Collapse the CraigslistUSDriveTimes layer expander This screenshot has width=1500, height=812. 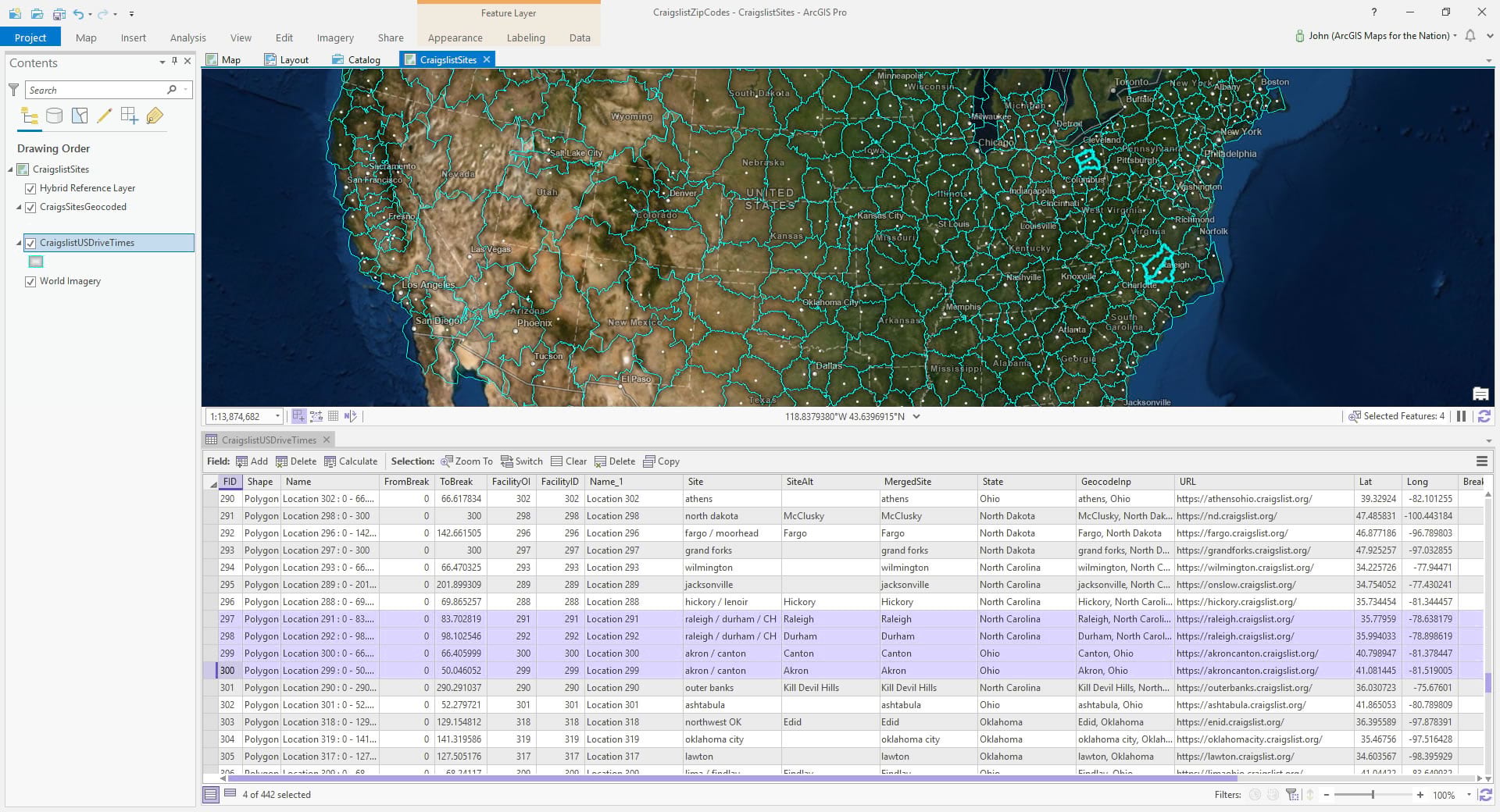[19, 244]
